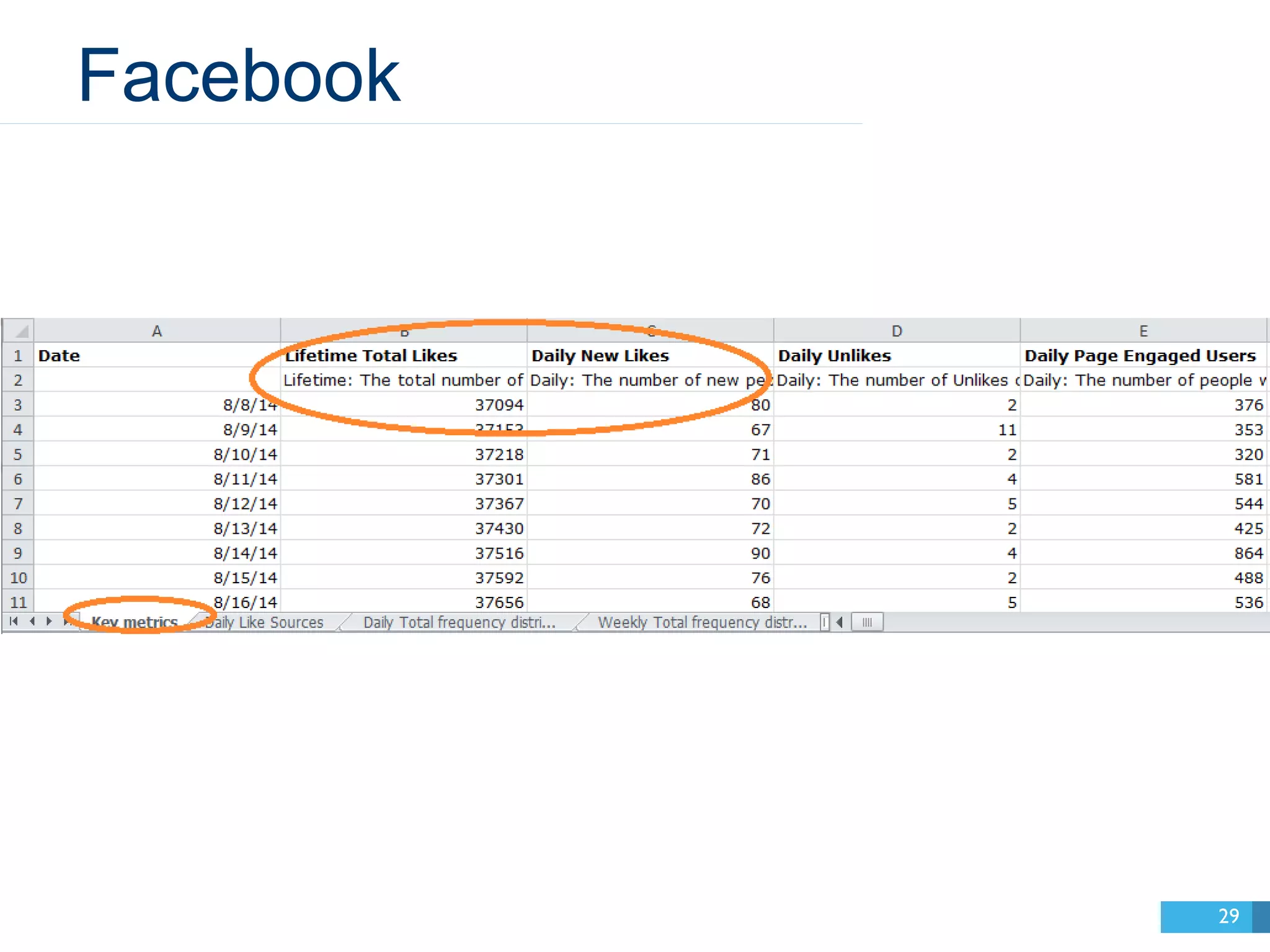Select engaged users value 376
1270x952 pixels.
tap(1143, 405)
